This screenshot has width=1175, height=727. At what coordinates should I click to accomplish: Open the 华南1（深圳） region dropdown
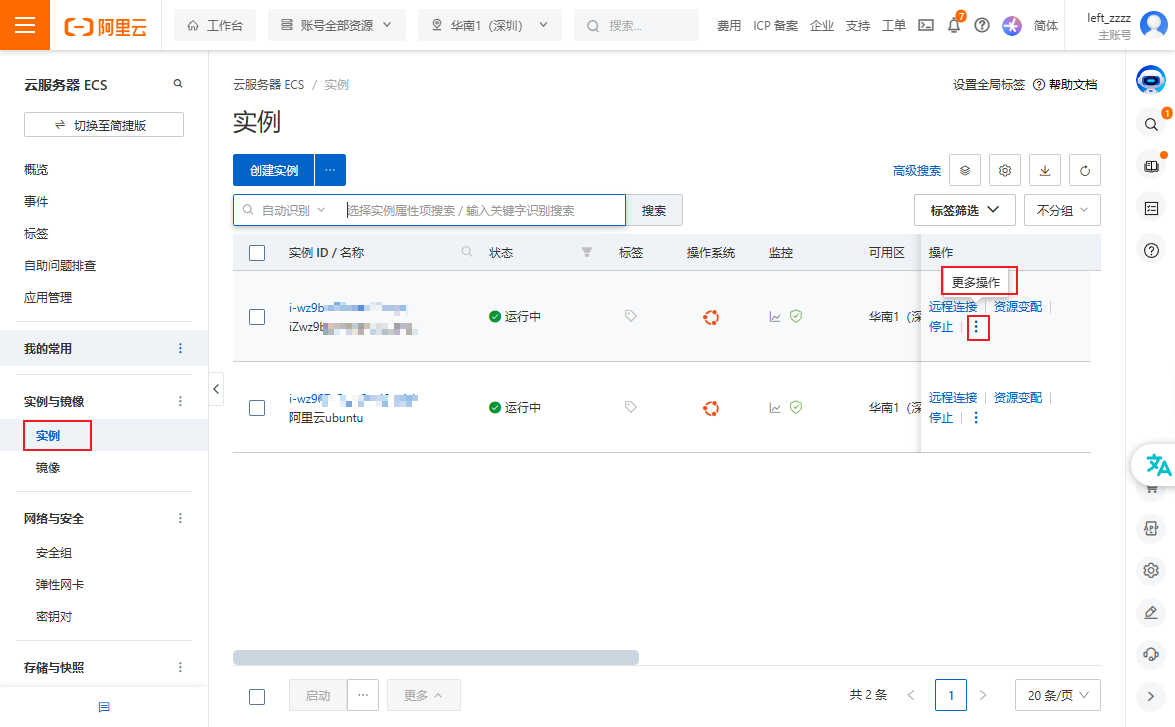tap(489, 25)
